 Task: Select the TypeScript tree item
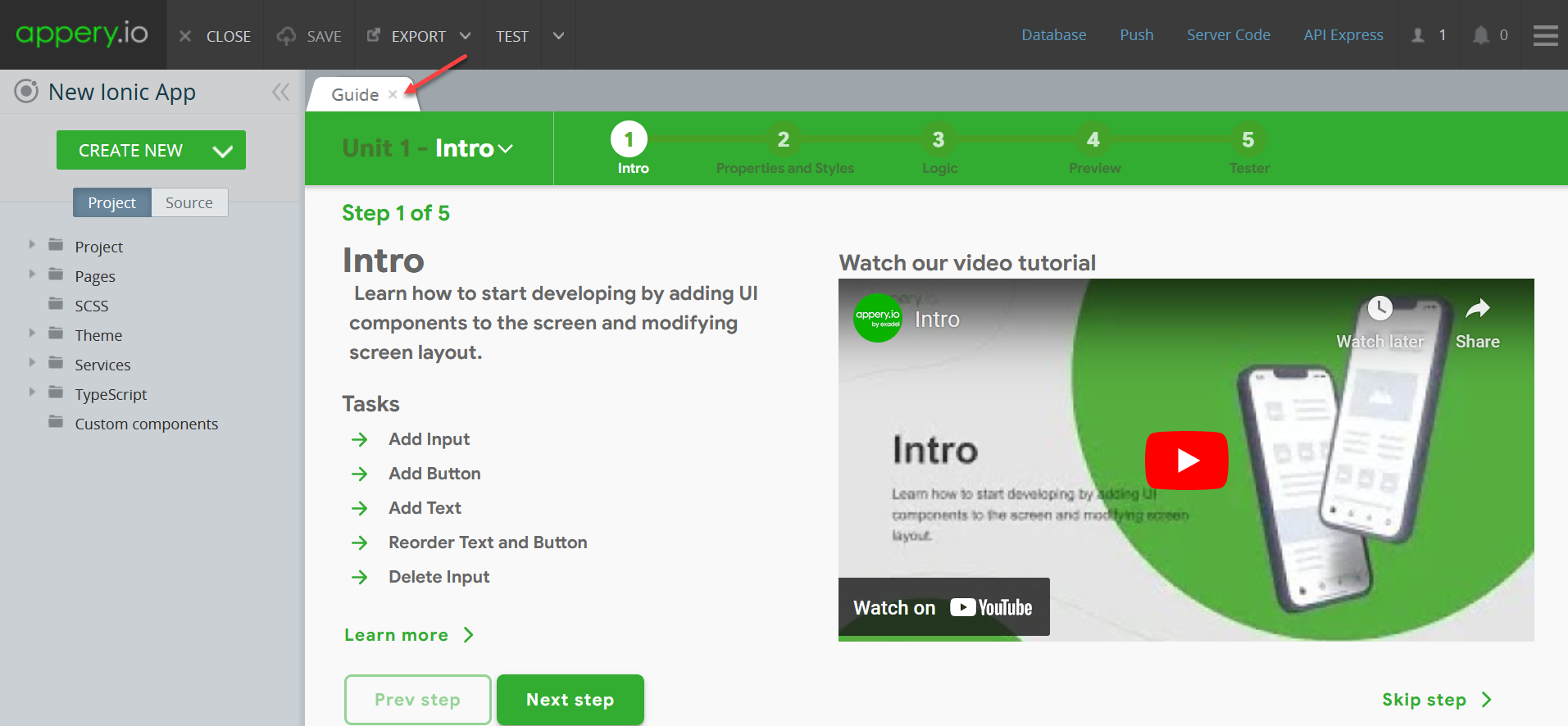point(111,394)
